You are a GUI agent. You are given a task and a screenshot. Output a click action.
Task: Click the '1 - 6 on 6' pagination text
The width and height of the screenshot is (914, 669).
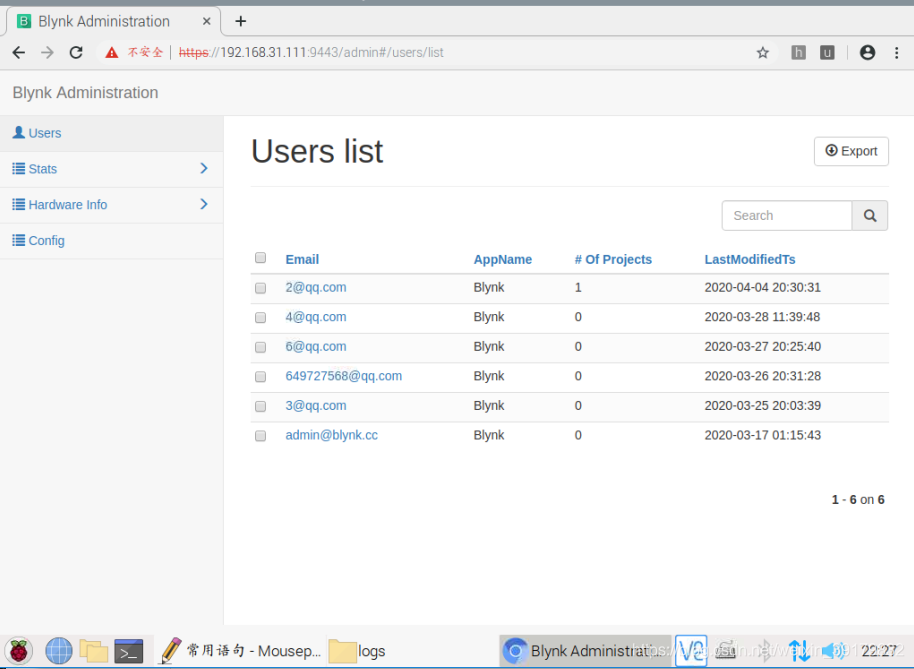[857, 499]
